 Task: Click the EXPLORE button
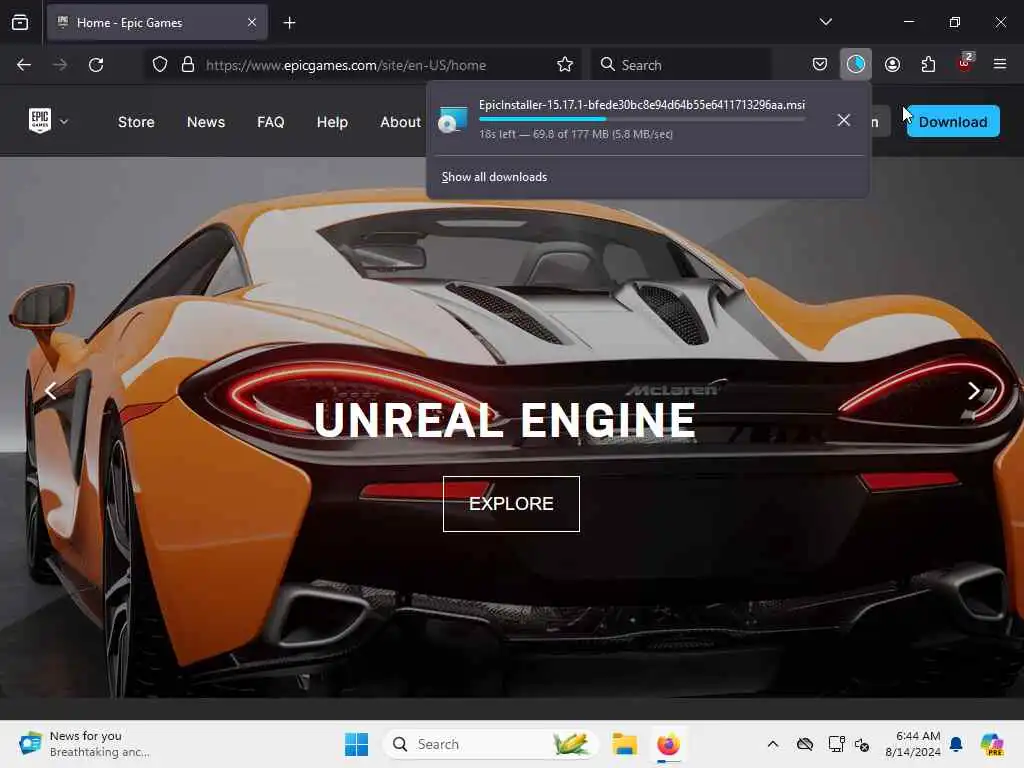pos(511,504)
